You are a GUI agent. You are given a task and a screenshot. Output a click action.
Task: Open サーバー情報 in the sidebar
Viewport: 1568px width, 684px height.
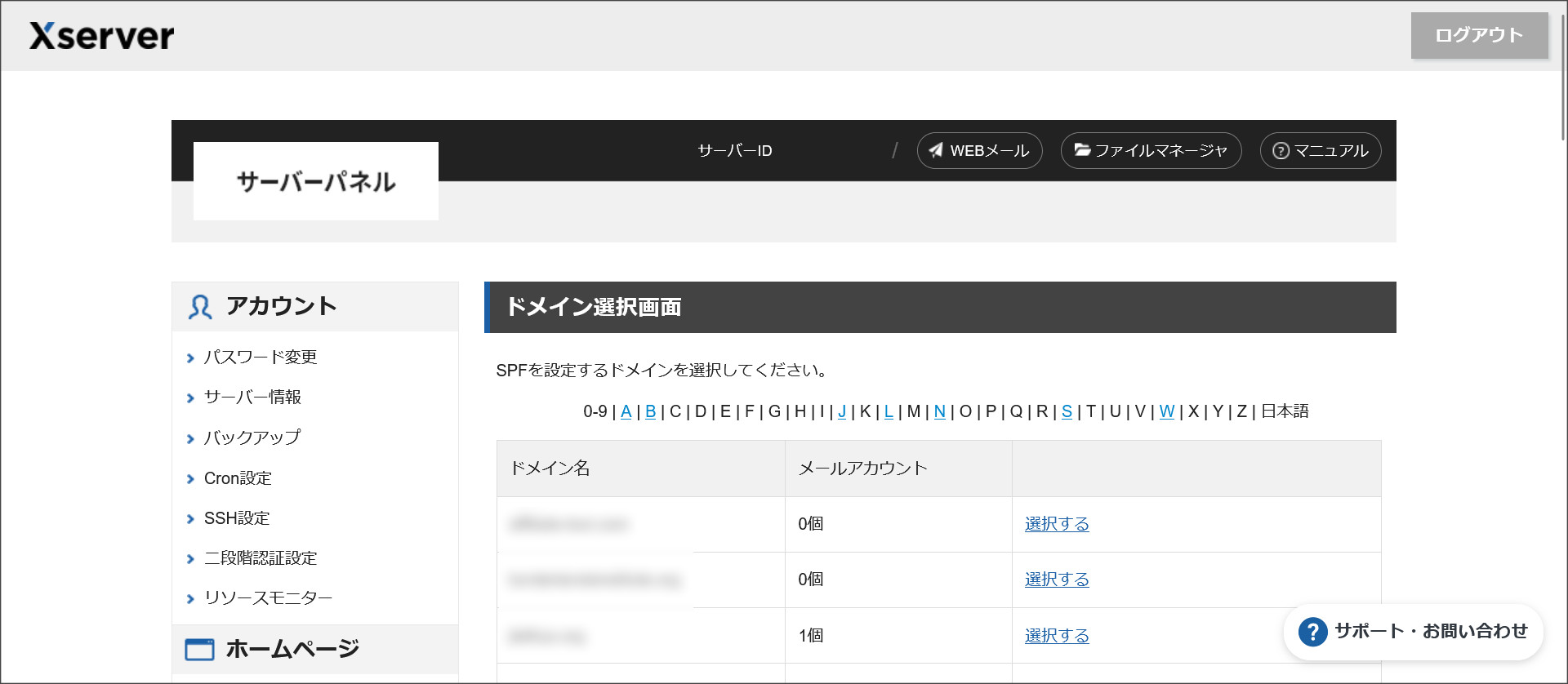click(252, 398)
